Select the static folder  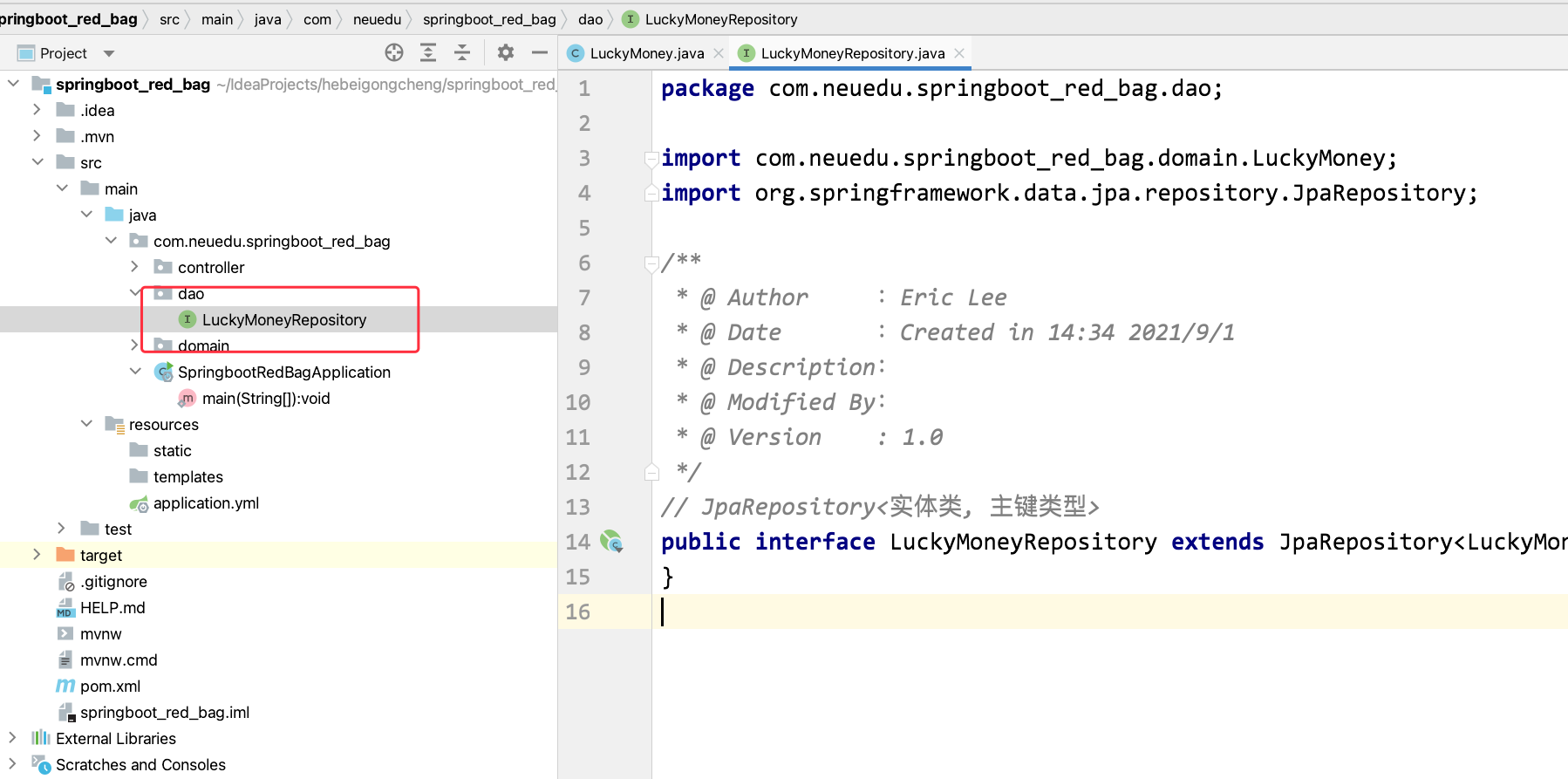(172, 451)
